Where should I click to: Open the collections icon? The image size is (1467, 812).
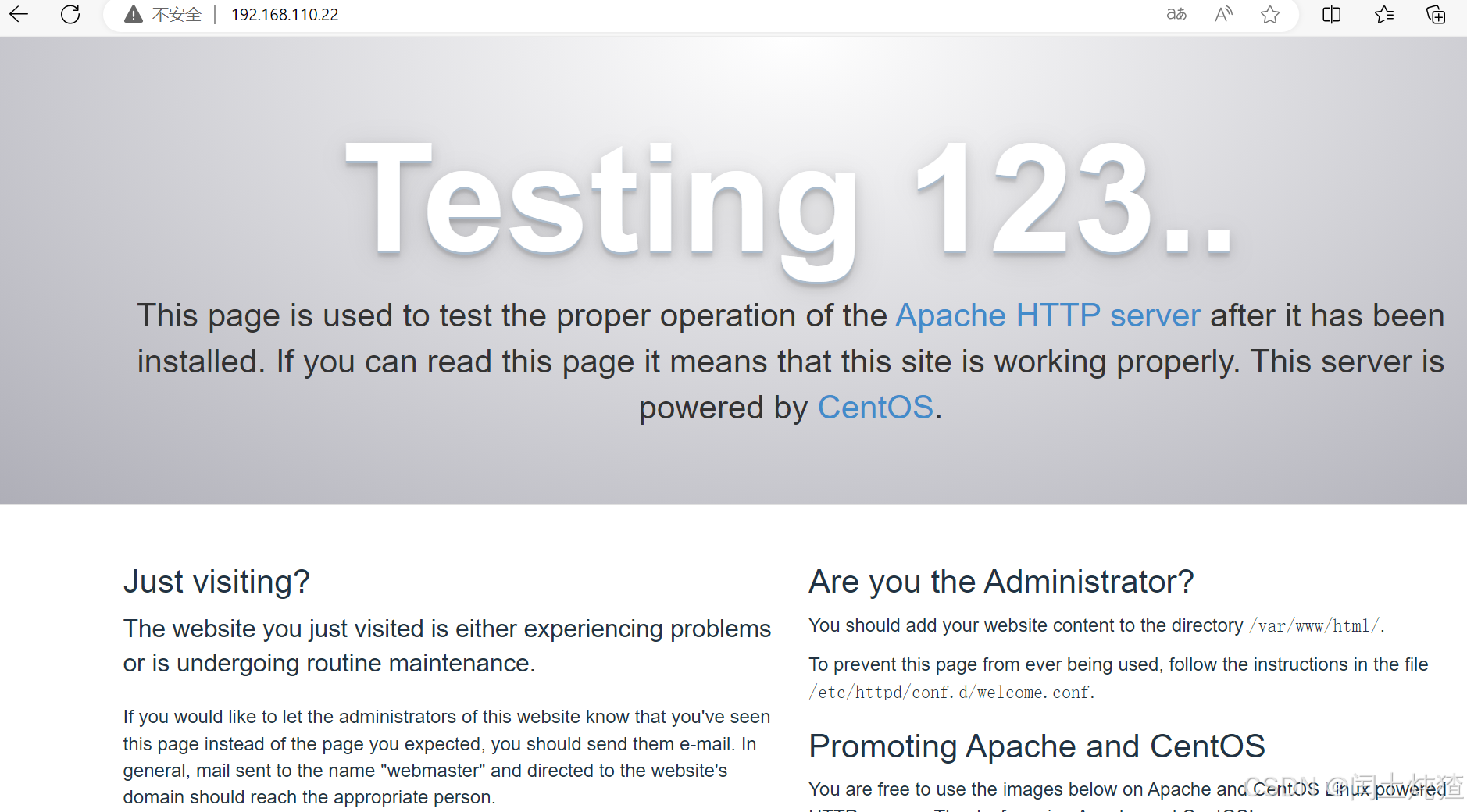(1436, 14)
